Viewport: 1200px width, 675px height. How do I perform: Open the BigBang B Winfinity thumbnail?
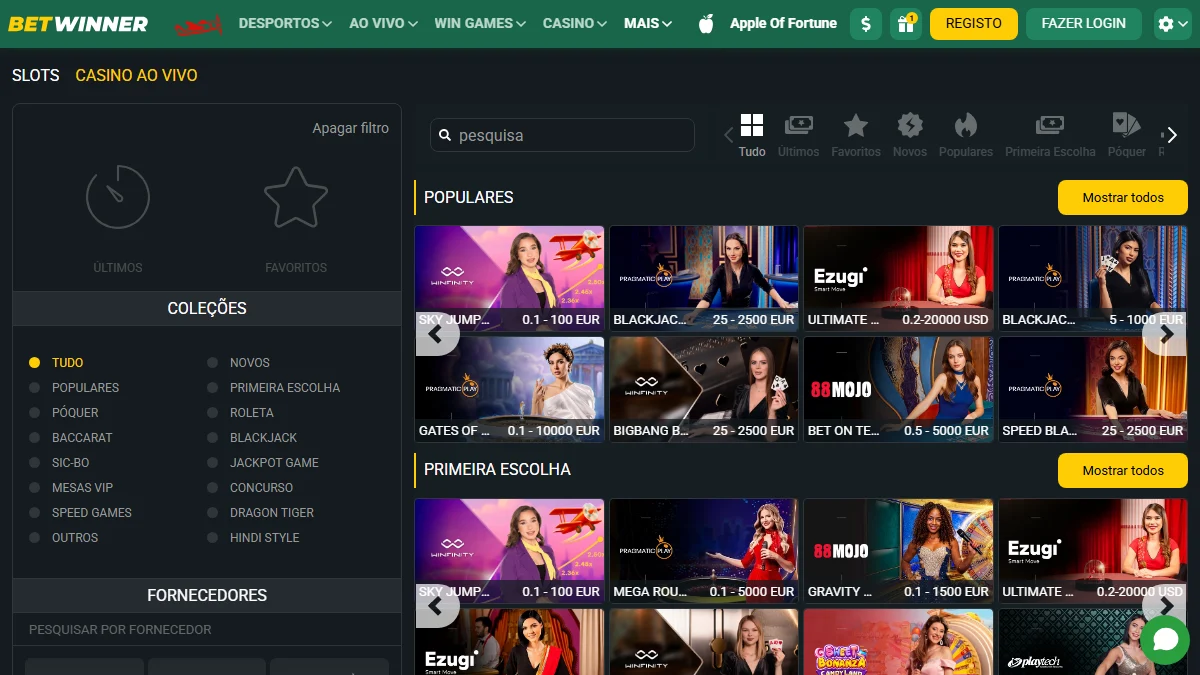[x=704, y=390]
